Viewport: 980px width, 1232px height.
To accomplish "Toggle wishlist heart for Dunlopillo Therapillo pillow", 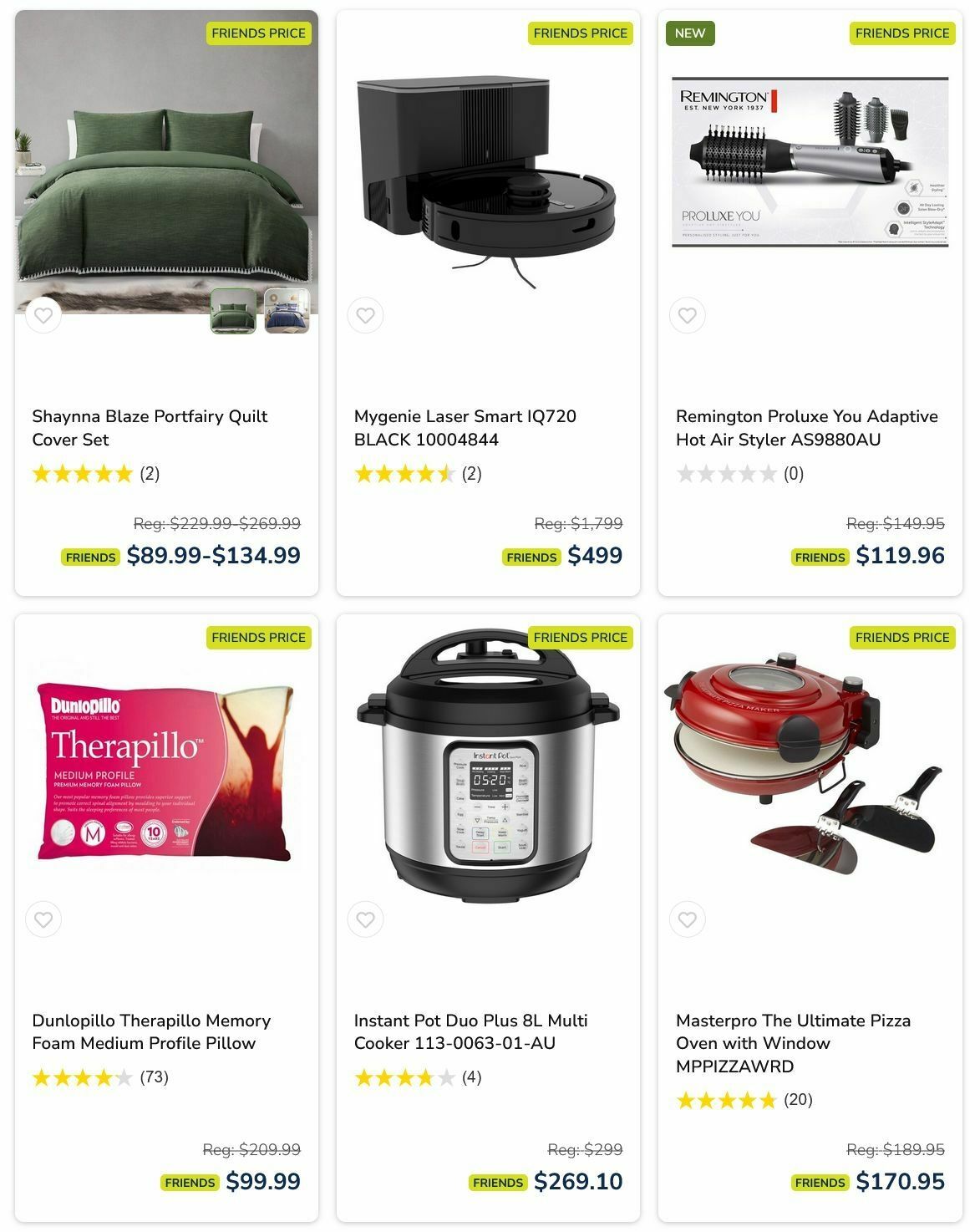I will tap(43, 919).
